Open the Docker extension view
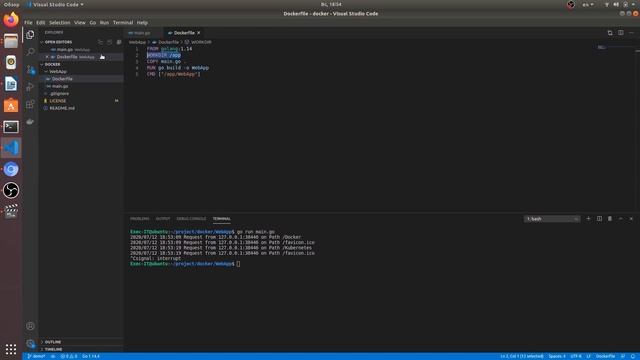The height and width of the screenshot is (360, 640). pos(30,122)
